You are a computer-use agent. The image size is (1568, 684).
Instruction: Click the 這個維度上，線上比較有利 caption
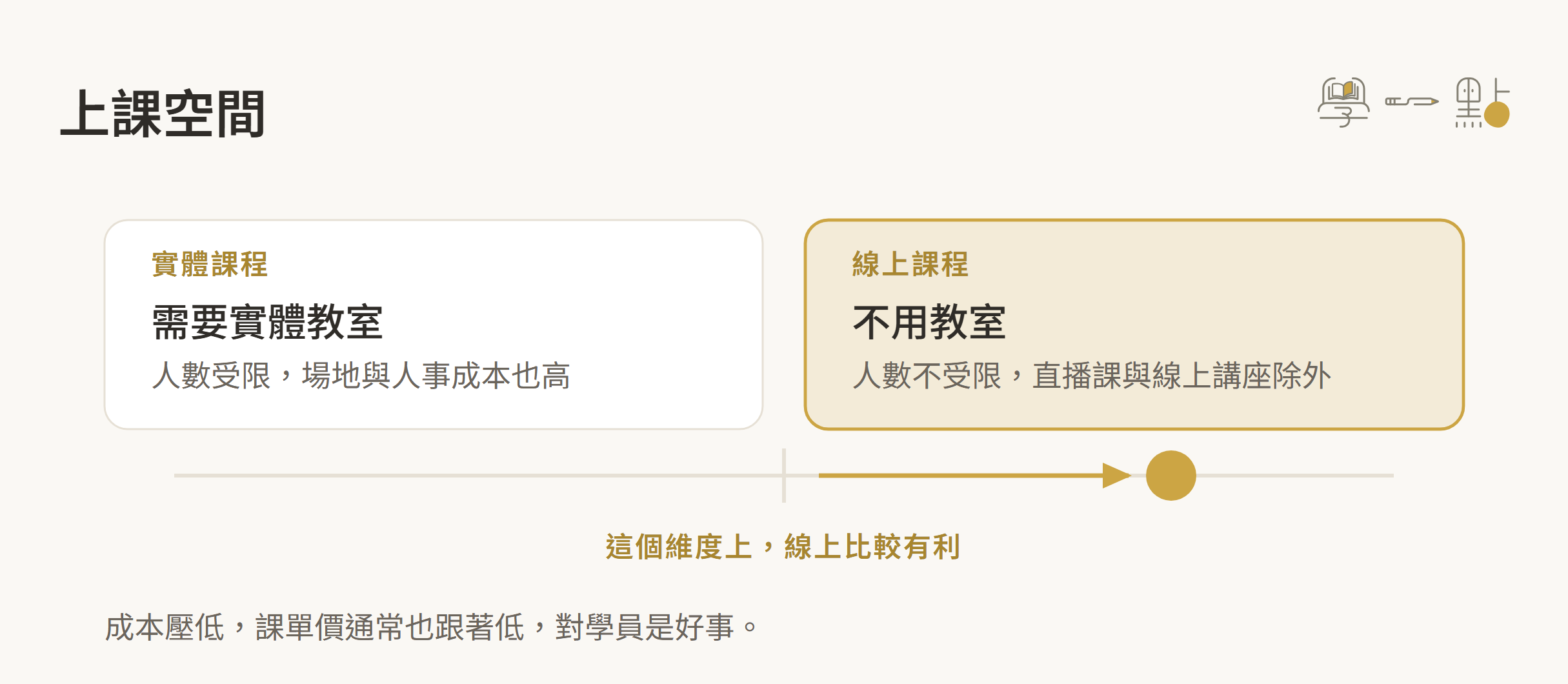pos(783,547)
